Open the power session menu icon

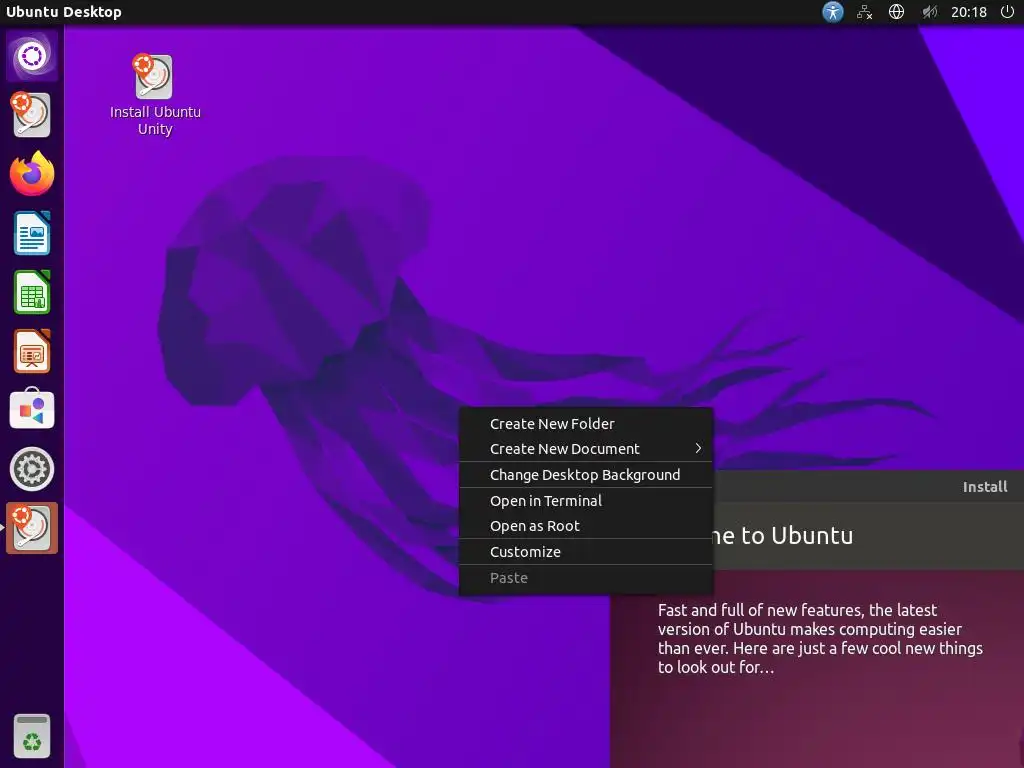[1007, 12]
